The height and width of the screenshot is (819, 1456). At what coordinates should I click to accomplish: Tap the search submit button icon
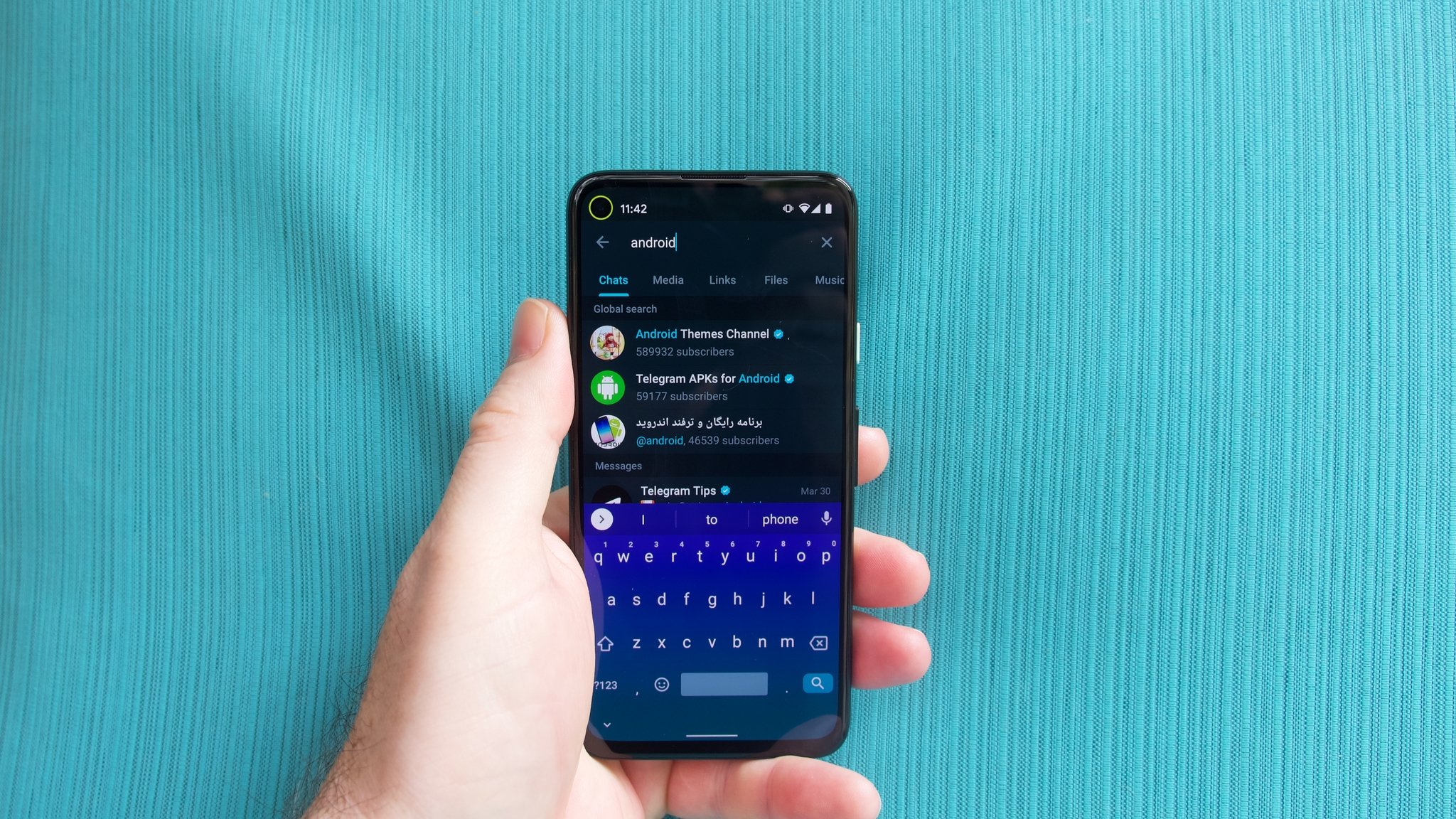818,683
